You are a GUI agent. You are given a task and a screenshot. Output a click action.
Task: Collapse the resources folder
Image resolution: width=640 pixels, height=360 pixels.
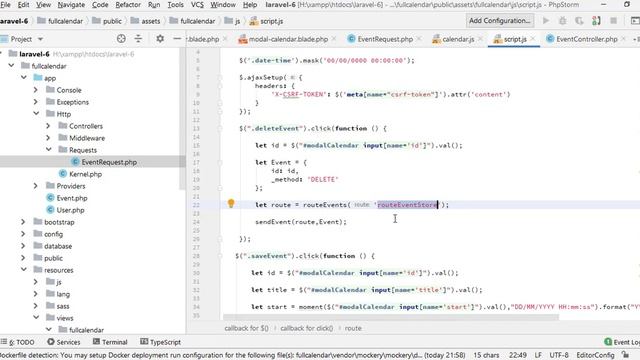(x=24, y=270)
